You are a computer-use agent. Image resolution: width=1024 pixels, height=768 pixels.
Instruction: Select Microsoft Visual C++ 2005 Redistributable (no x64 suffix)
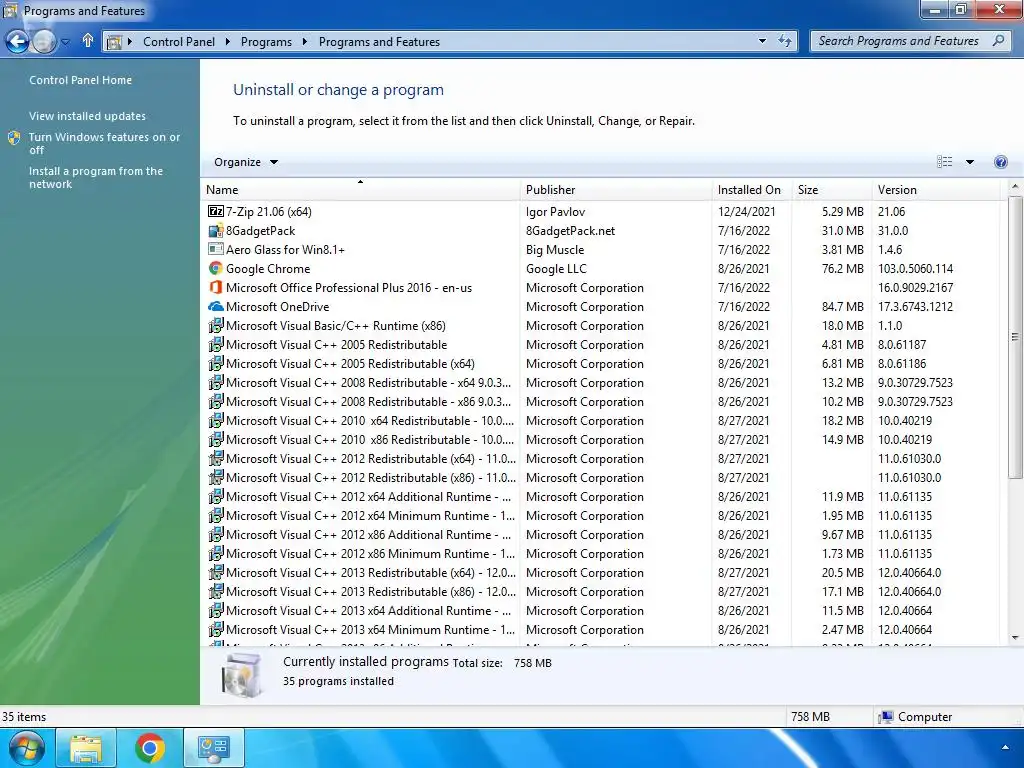[x=602, y=344]
